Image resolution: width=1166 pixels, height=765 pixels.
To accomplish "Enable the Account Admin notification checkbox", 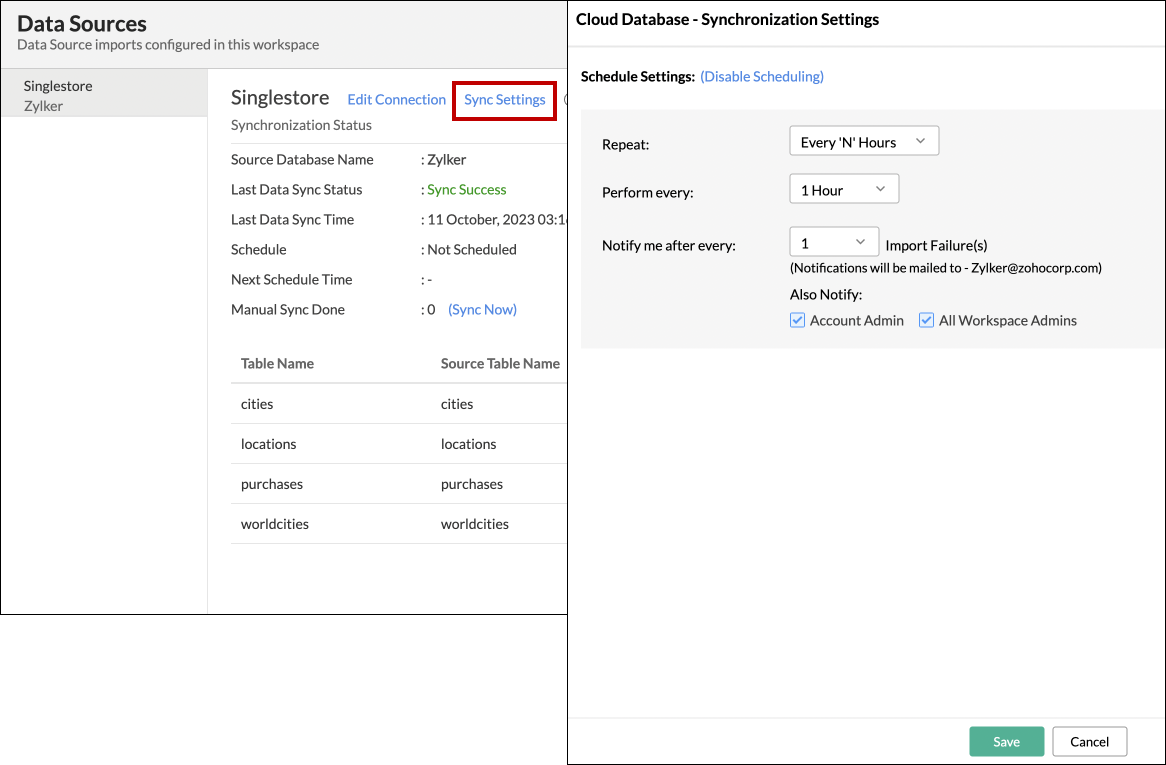I will (797, 320).
